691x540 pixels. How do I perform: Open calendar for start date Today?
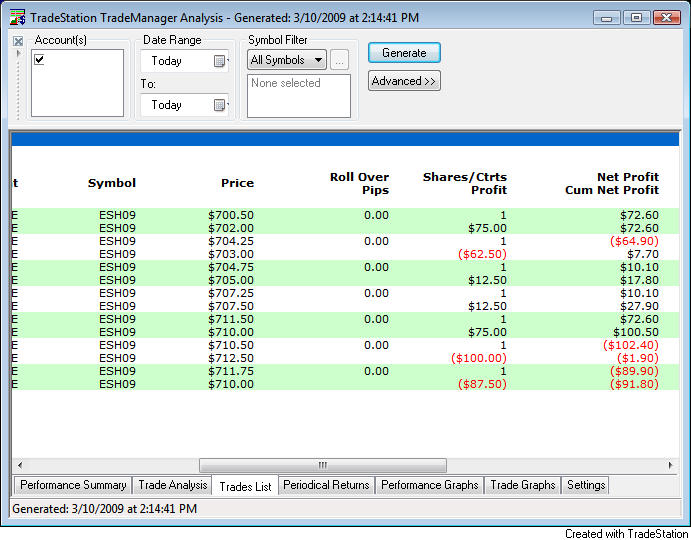click(219, 61)
